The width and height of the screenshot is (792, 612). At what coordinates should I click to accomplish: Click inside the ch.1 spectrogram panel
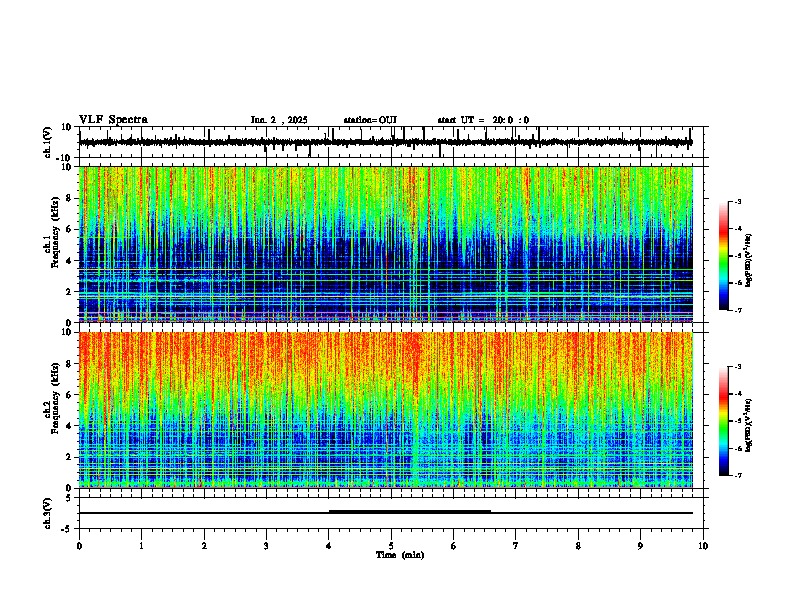pos(385,244)
